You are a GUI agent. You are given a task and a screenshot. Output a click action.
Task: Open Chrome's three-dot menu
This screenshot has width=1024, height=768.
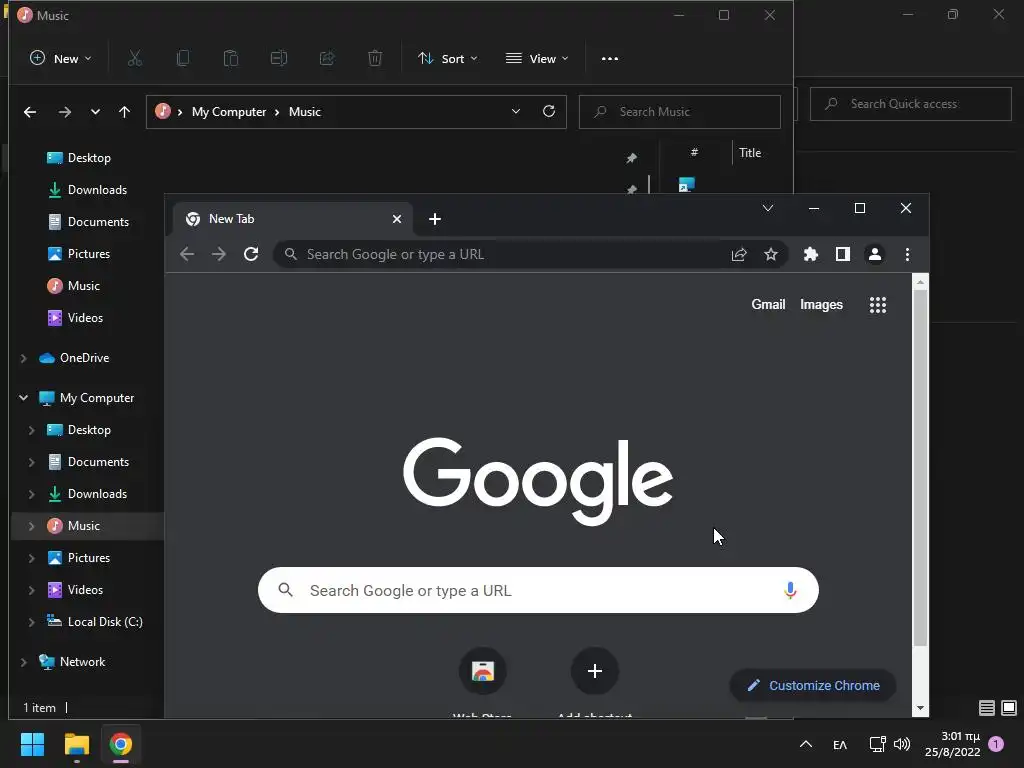tap(907, 255)
